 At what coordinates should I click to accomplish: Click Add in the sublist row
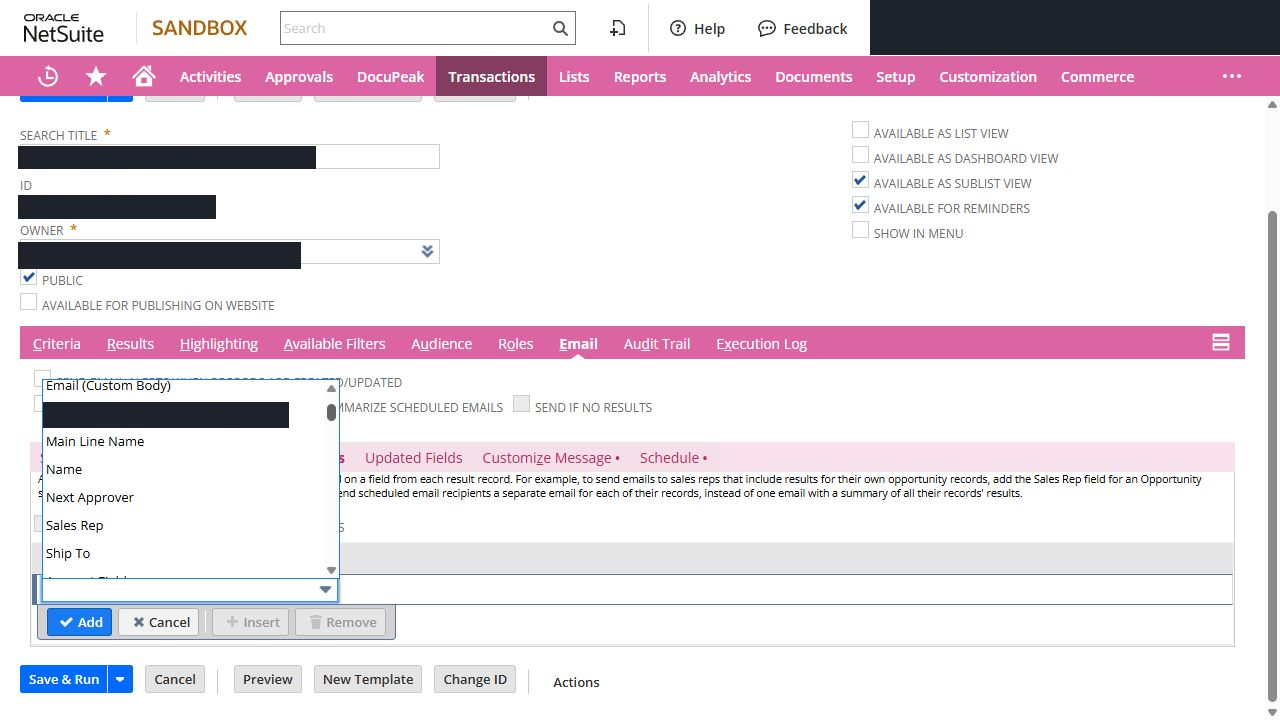click(x=80, y=622)
